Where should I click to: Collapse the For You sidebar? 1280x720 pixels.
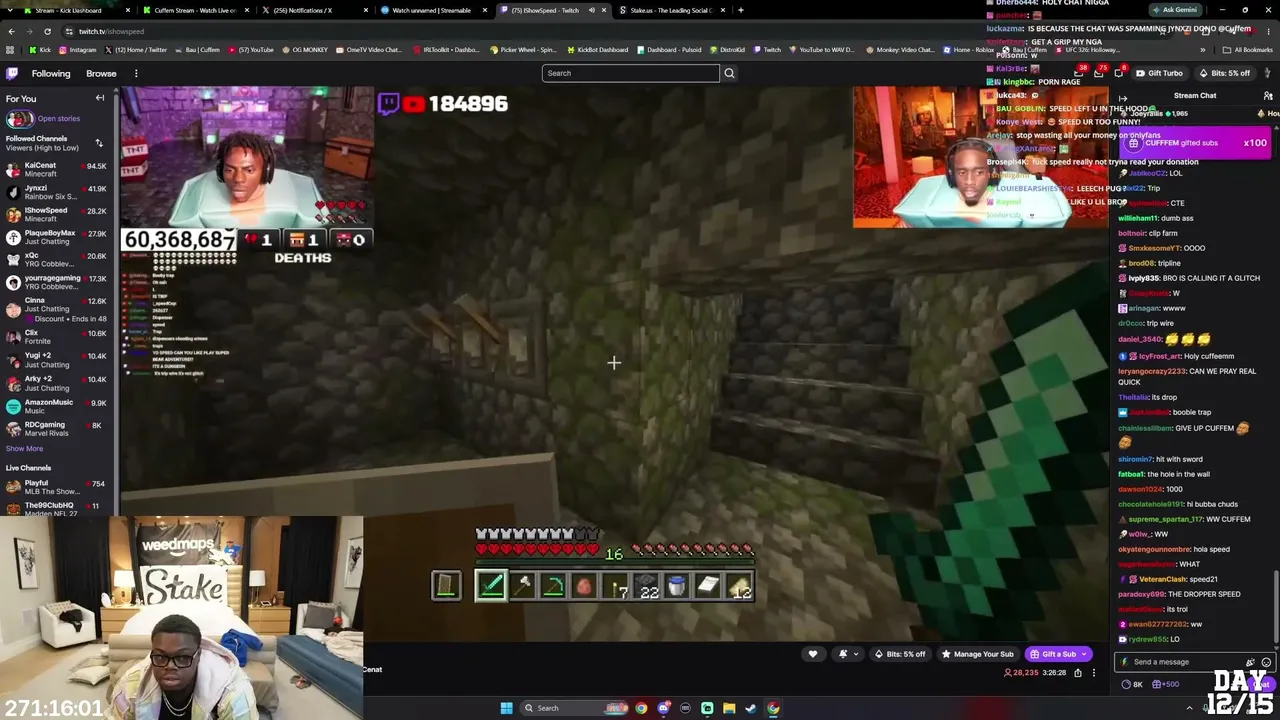pyautogui.click(x=100, y=98)
